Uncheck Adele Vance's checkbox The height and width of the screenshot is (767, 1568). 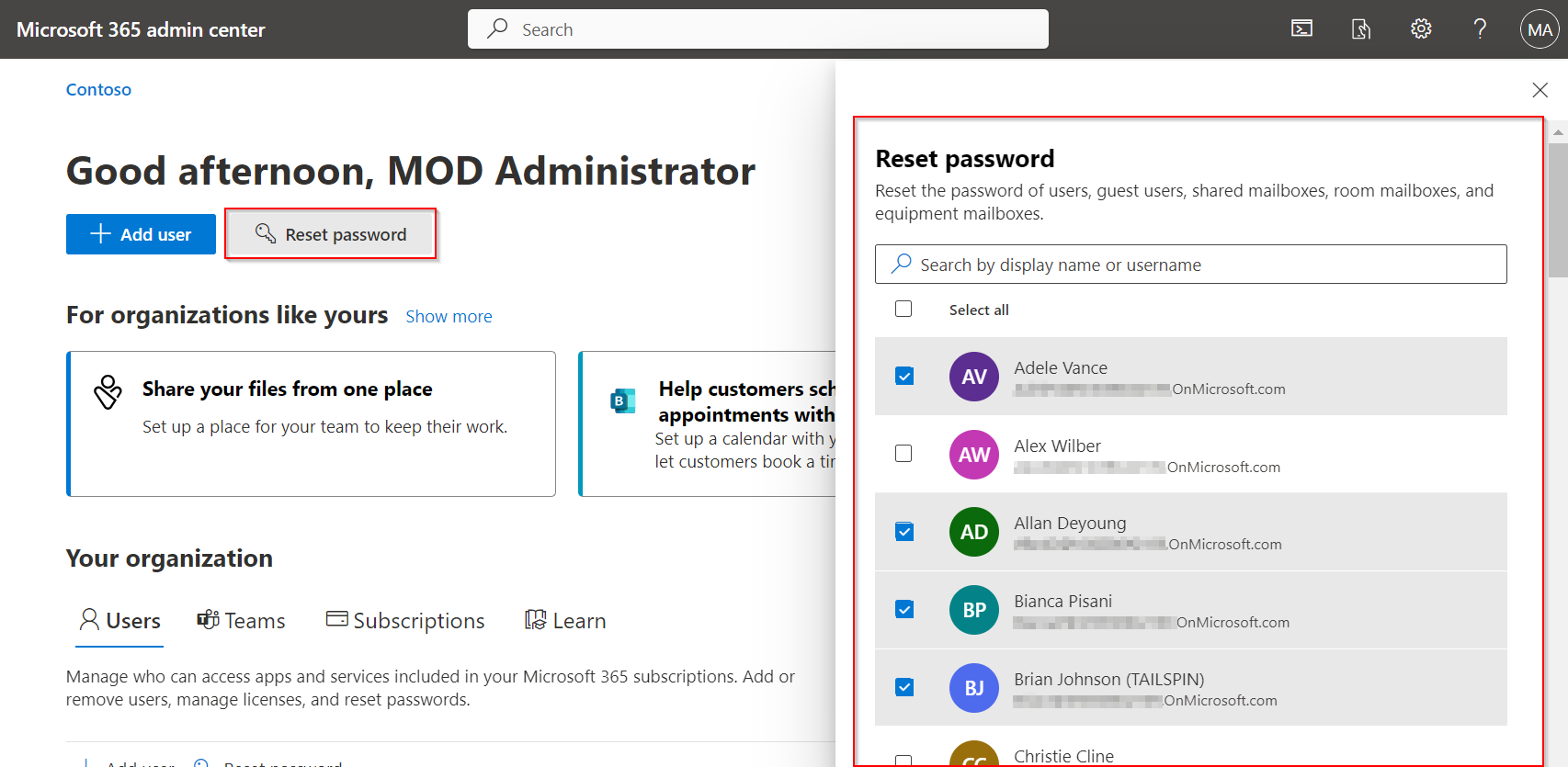904,376
